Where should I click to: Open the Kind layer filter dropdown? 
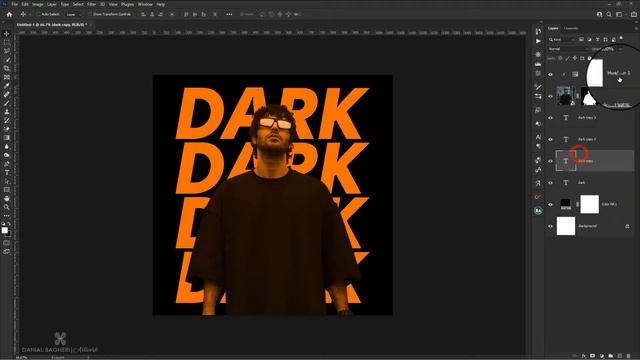tap(562, 40)
